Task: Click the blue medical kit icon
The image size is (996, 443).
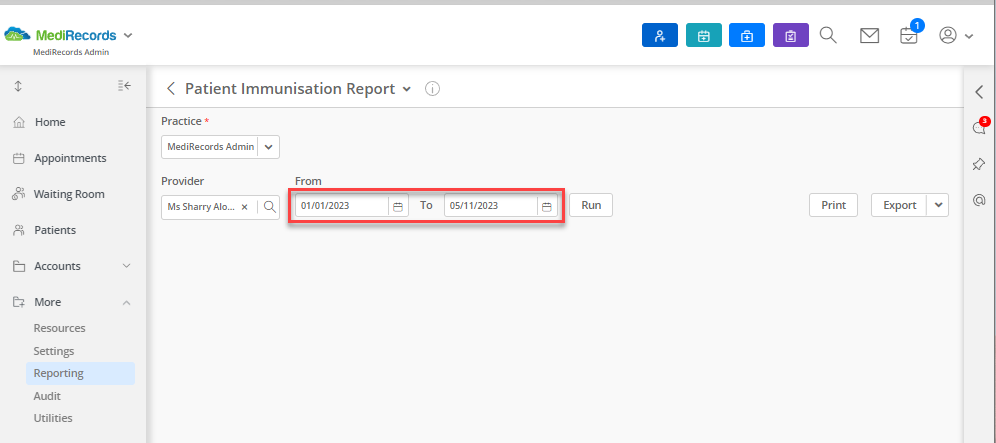Action: point(747,36)
